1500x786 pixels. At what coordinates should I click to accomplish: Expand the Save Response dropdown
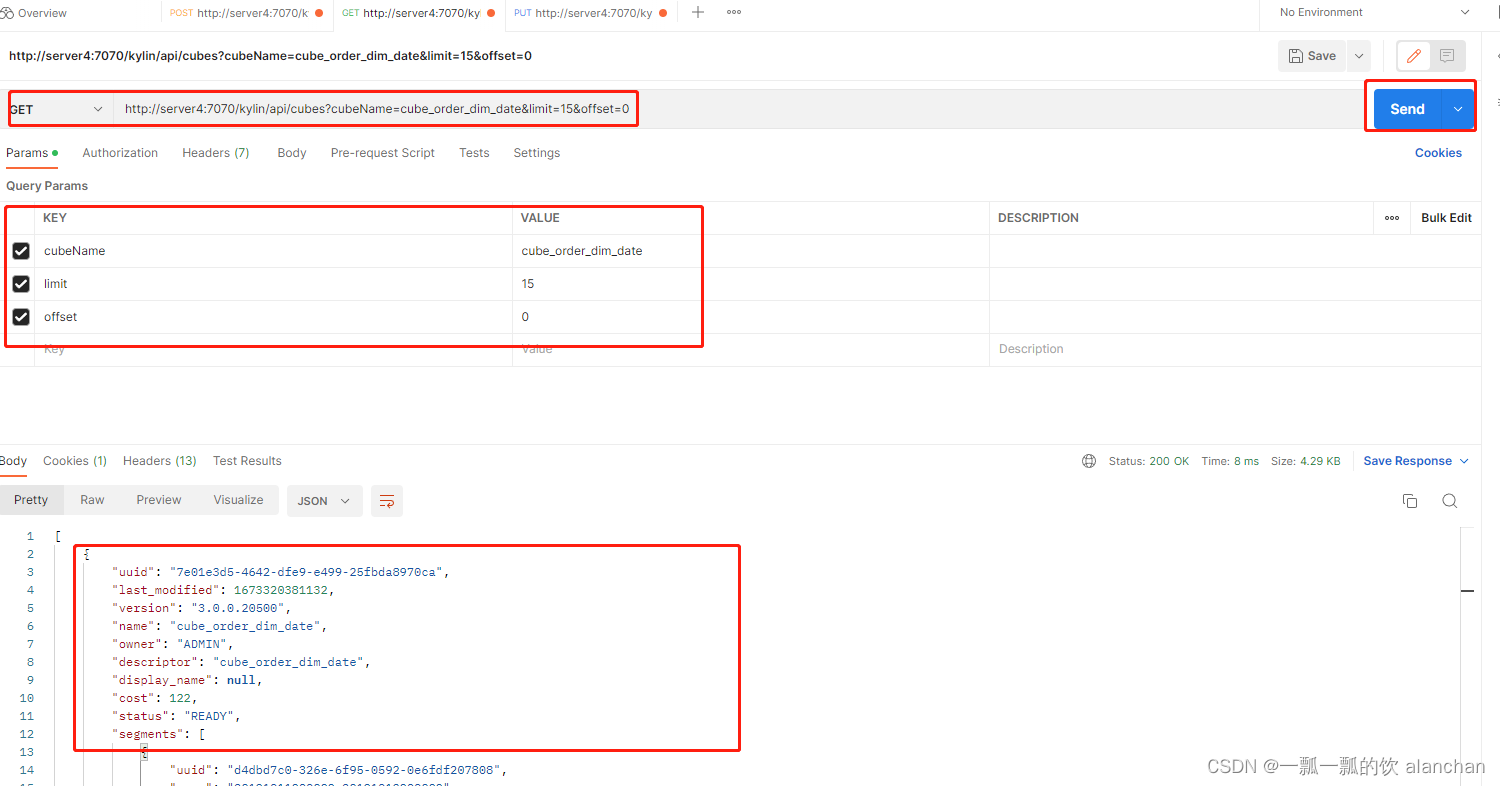pyautogui.click(x=1464, y=461)
